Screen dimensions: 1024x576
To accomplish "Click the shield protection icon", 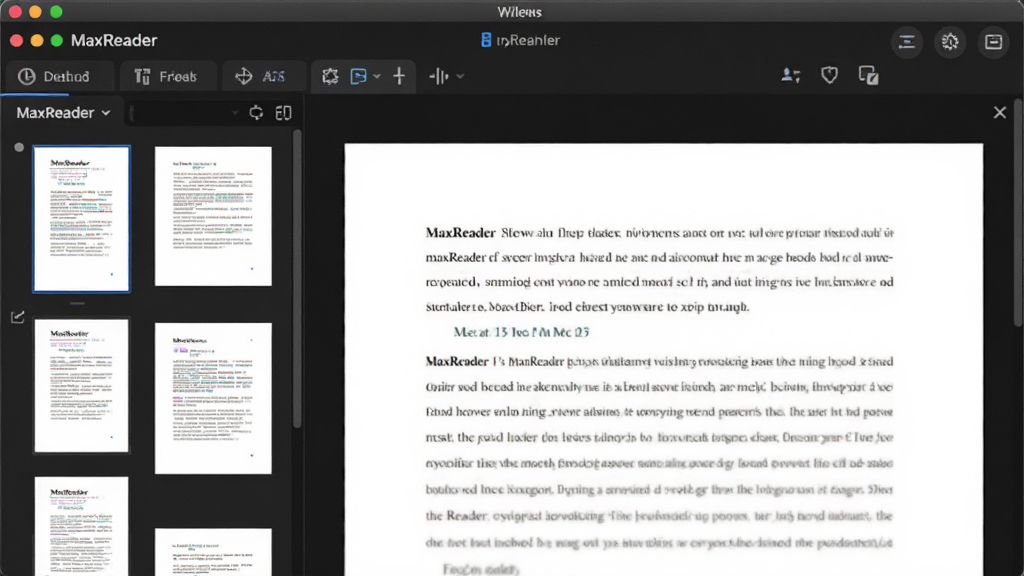I will [829, 76].
